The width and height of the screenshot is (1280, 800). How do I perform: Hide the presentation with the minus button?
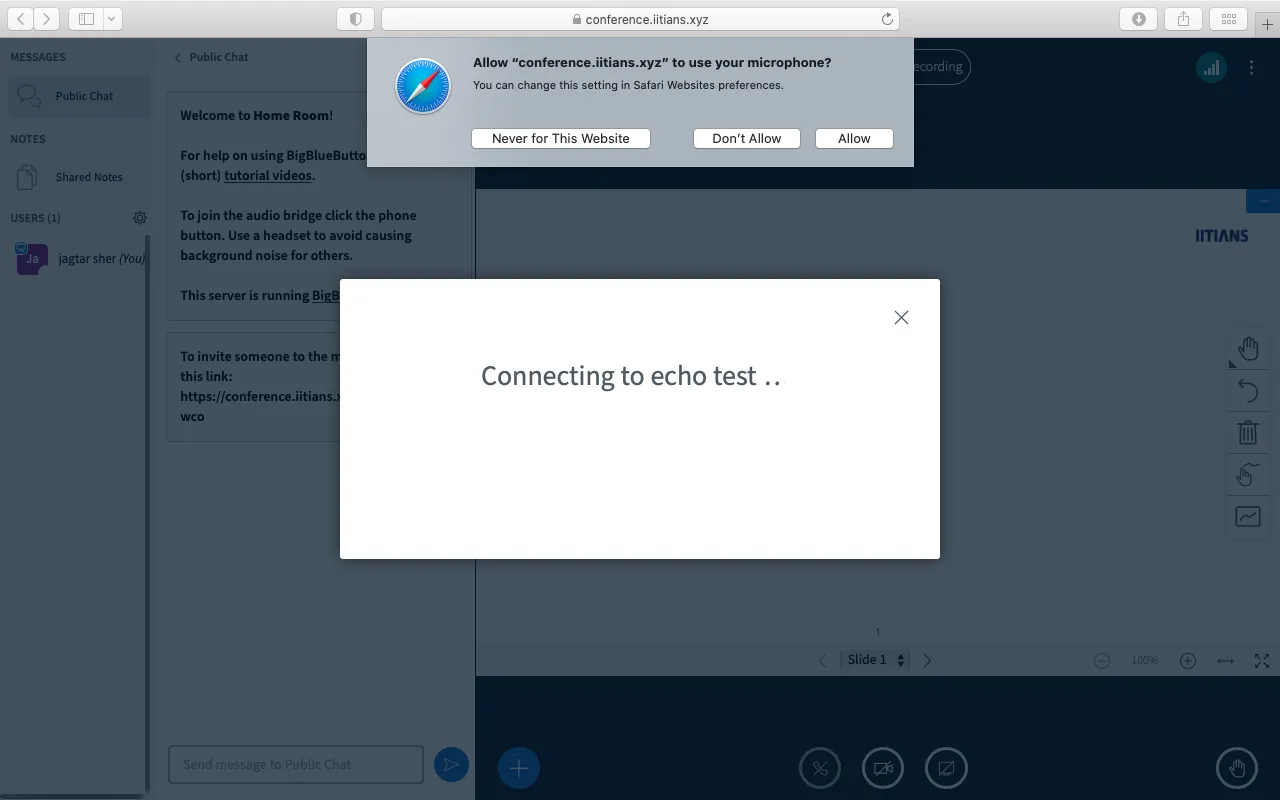1263,201
